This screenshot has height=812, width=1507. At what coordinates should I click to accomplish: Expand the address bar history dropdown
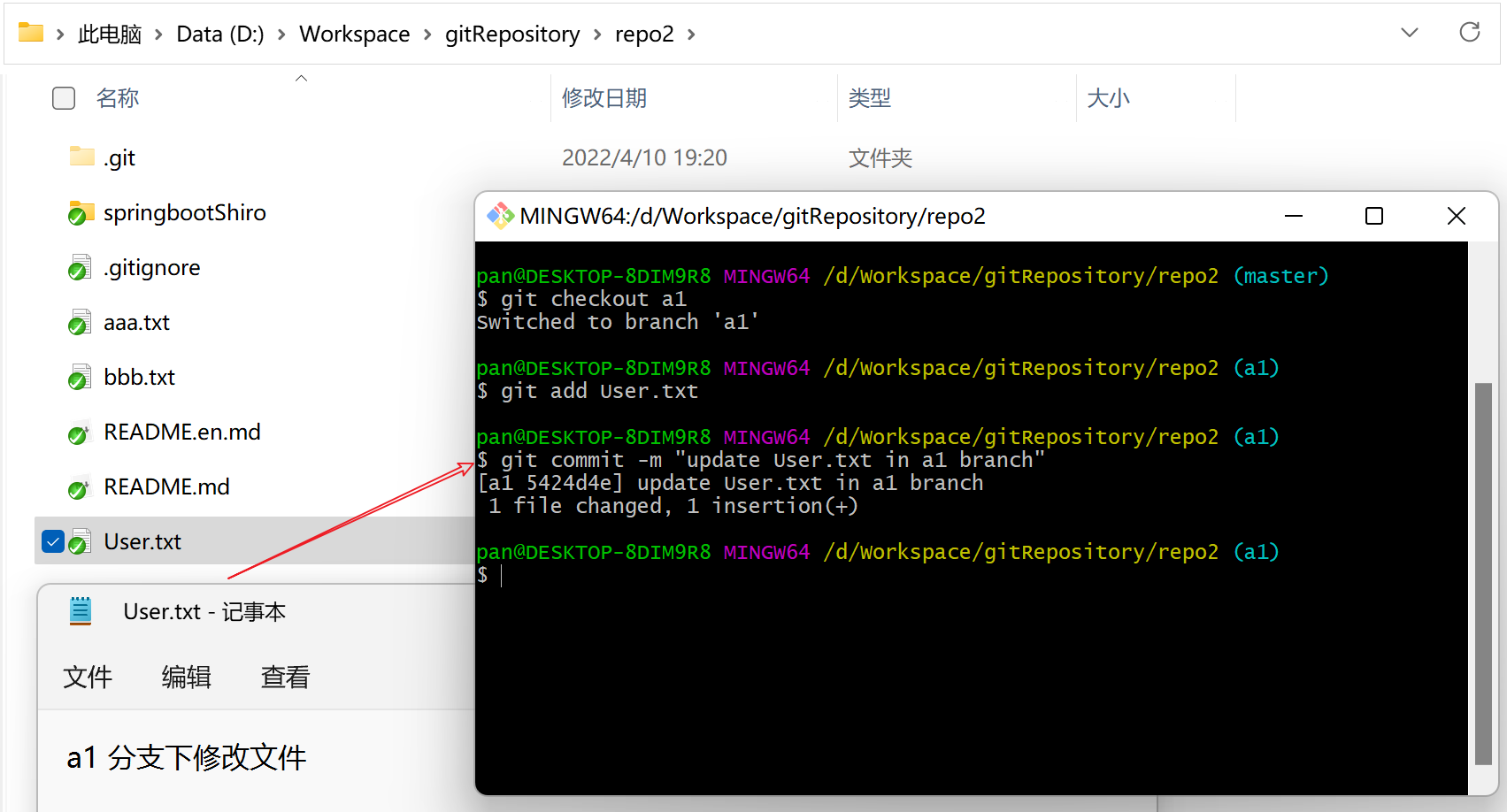pyautogui.click(x=1410, y=33)
